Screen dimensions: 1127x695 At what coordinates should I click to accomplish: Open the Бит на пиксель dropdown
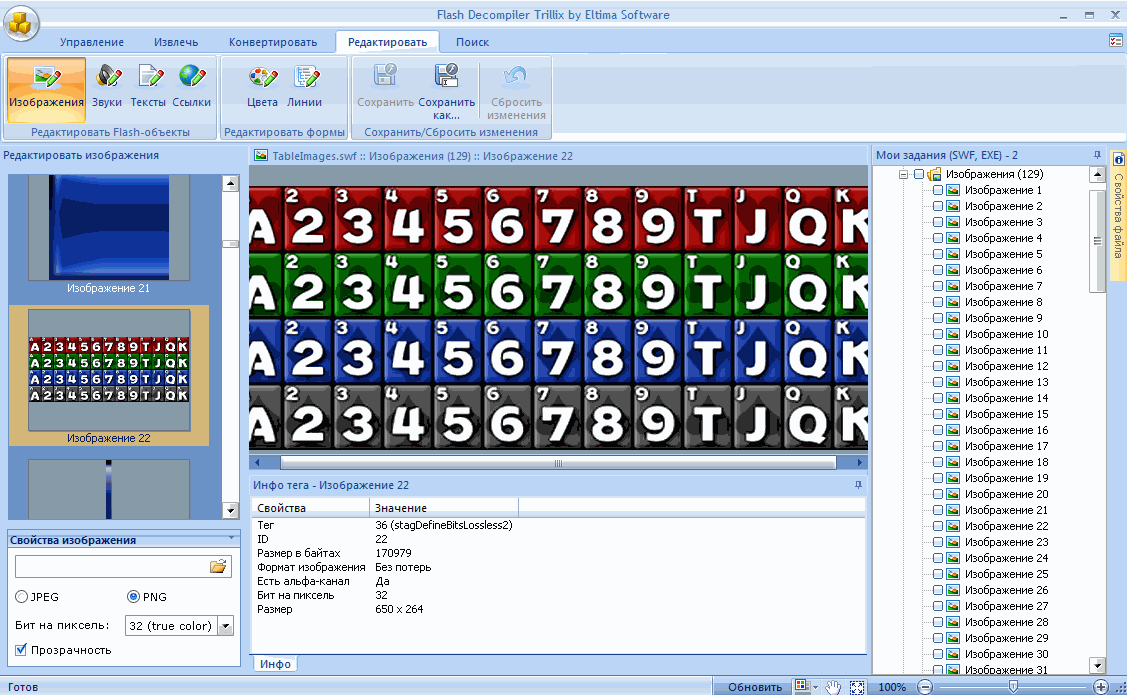point(225,626)
